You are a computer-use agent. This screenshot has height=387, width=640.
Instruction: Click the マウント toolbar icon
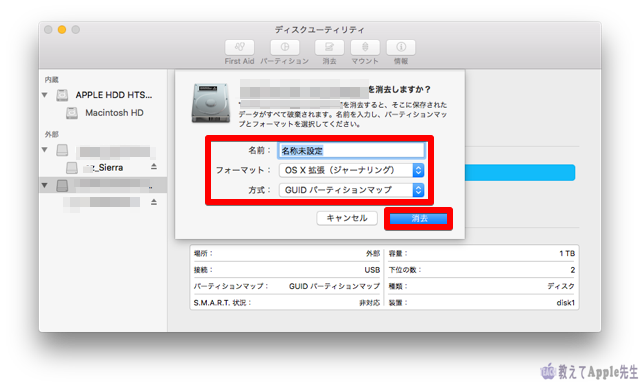click(365, 47)
